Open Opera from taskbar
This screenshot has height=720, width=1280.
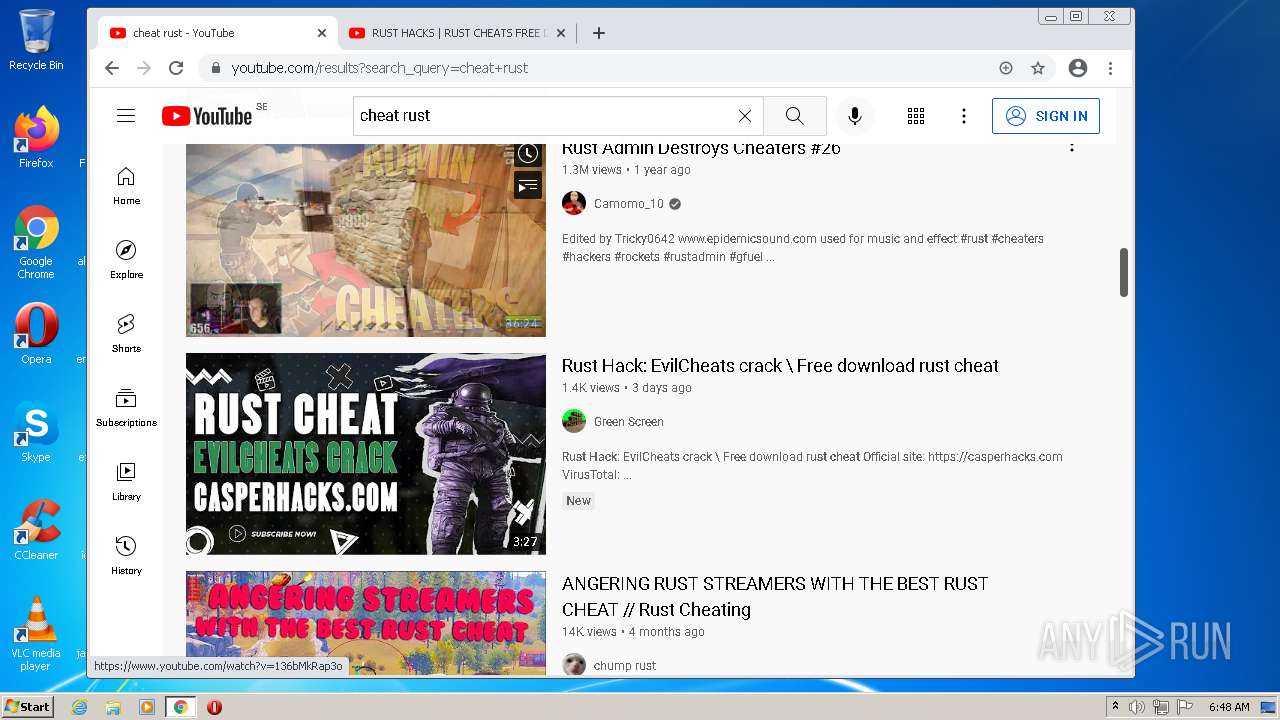coord(214,707)
